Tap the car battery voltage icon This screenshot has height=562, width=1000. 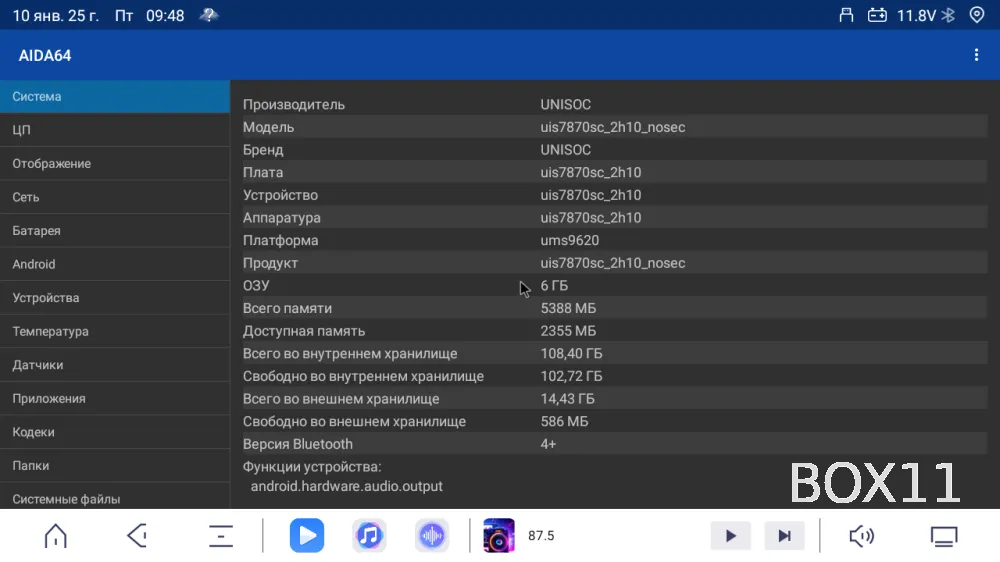tap(877, 15)
